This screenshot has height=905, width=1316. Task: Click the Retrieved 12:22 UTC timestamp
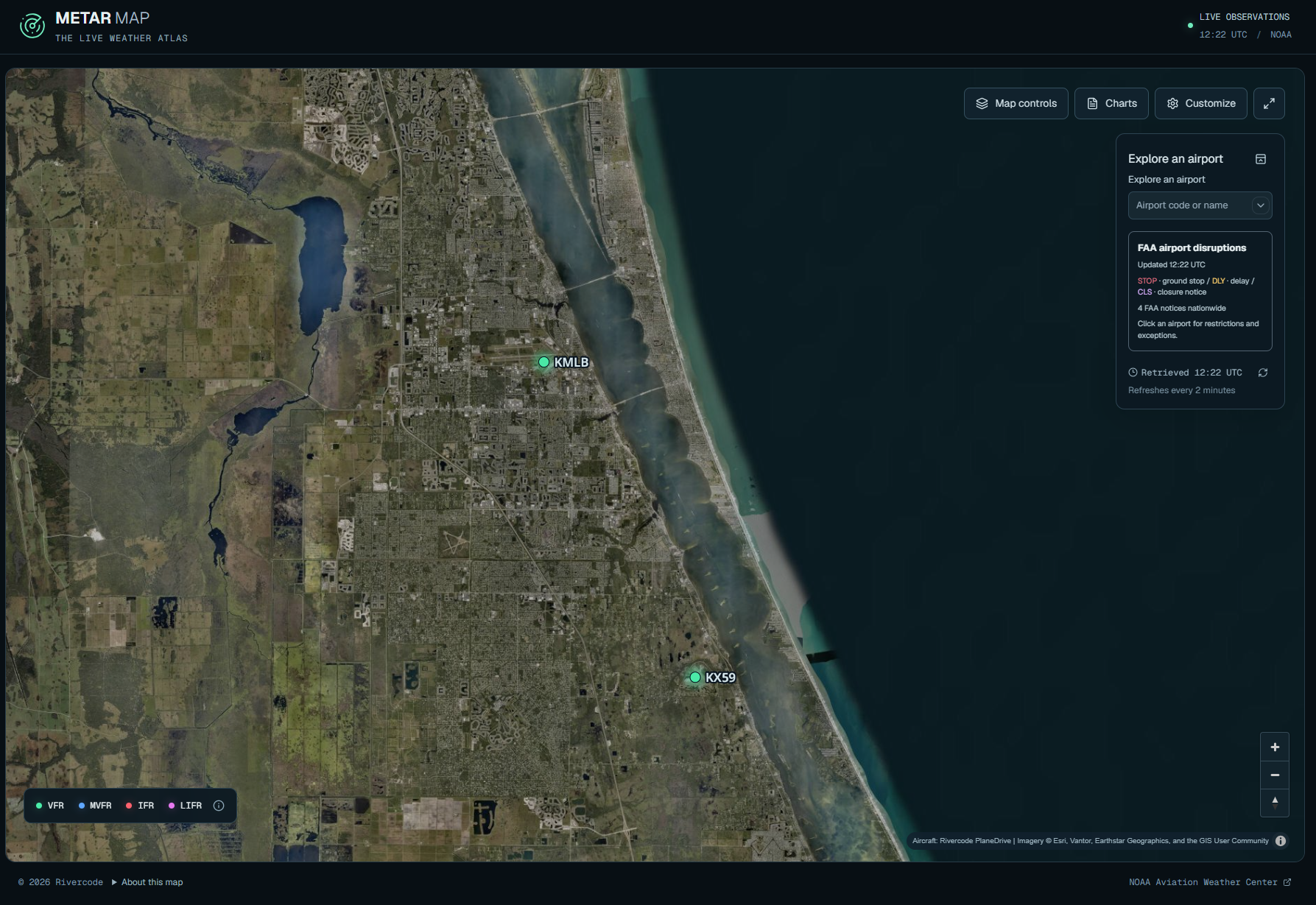pyautogui.click(x=1191, y=373)
